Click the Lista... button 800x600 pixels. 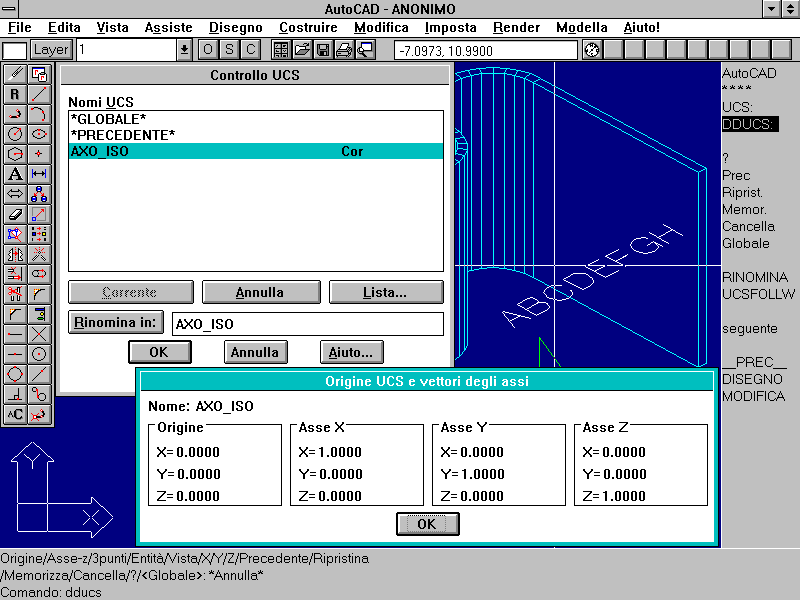[x=386, y=292]
